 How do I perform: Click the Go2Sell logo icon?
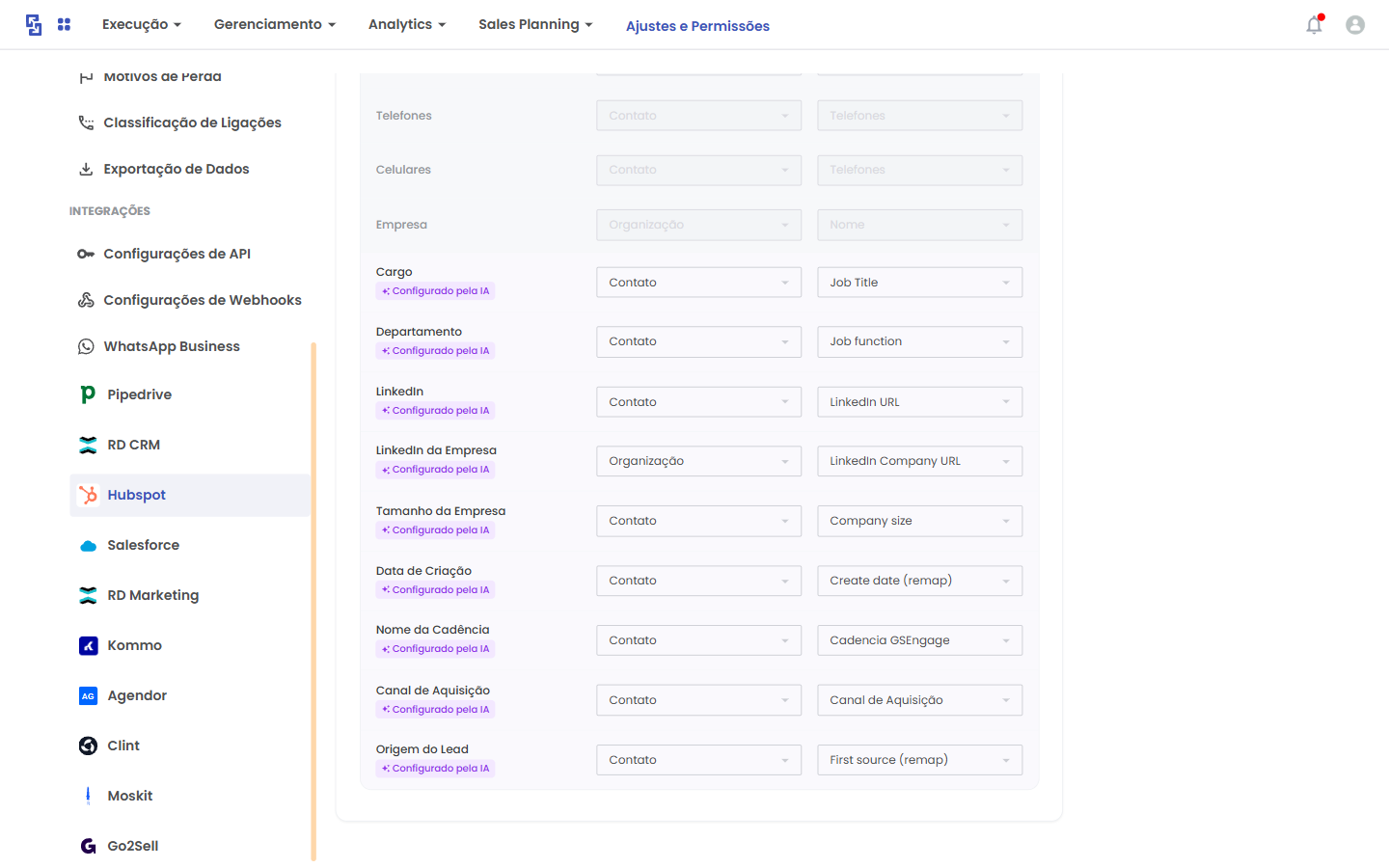(x=88, y=846)
